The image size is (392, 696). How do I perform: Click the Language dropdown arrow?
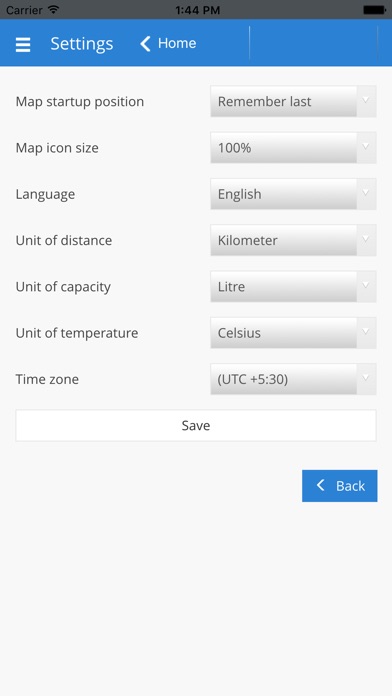(x=366, y=194)
